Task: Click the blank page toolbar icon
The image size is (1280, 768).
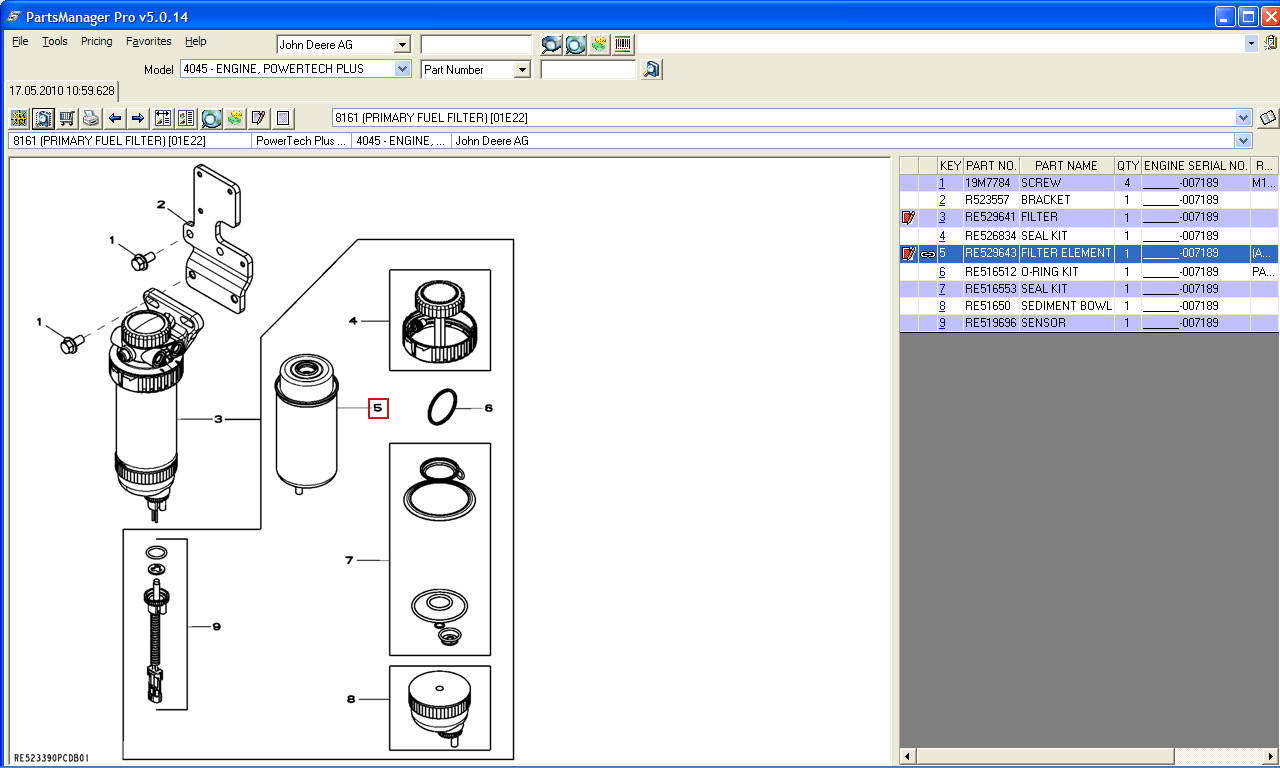Action: pyautogui.click(x=283, y=118)
